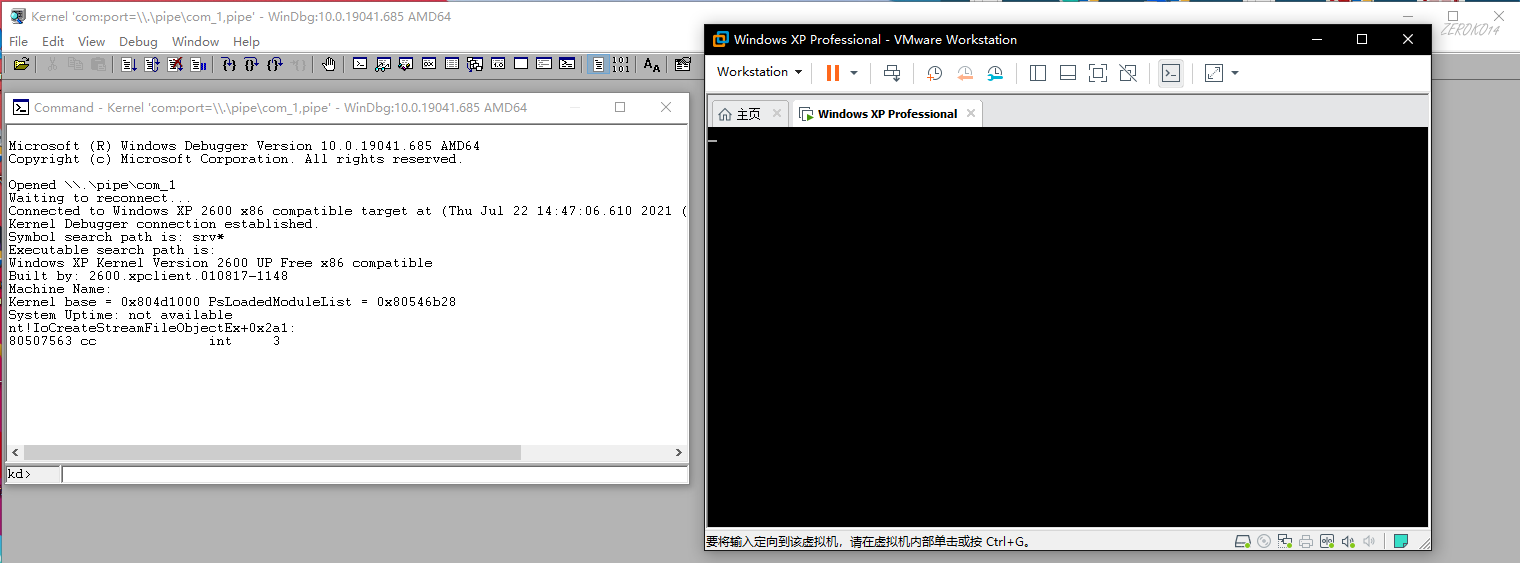Click the Options toolbar icon in WinDbg

point(684,64)
